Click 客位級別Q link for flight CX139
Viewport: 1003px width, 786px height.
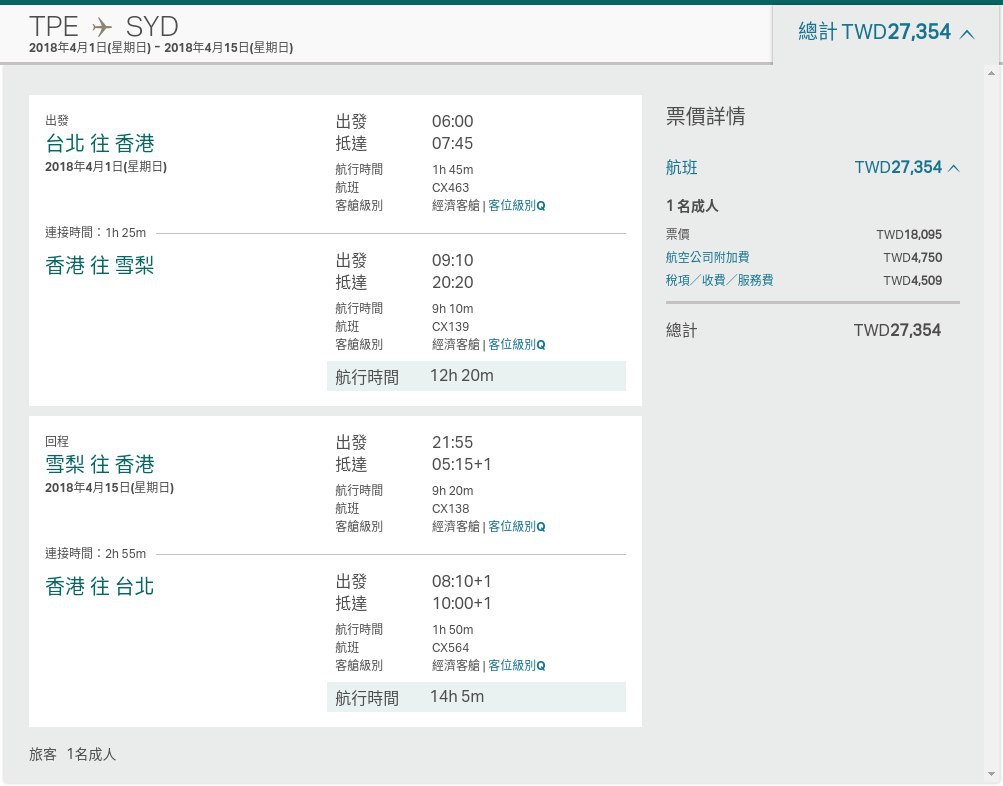coord(517,344)
